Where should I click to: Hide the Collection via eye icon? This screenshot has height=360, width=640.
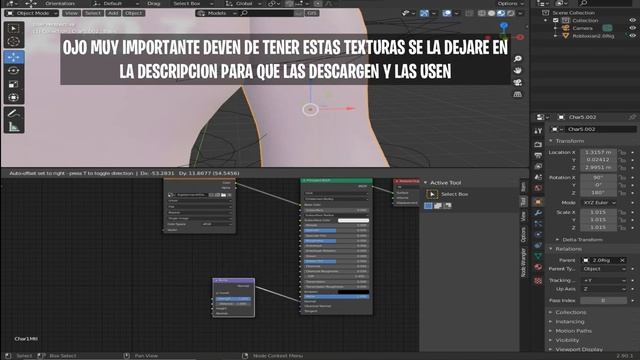click(632, 20)
